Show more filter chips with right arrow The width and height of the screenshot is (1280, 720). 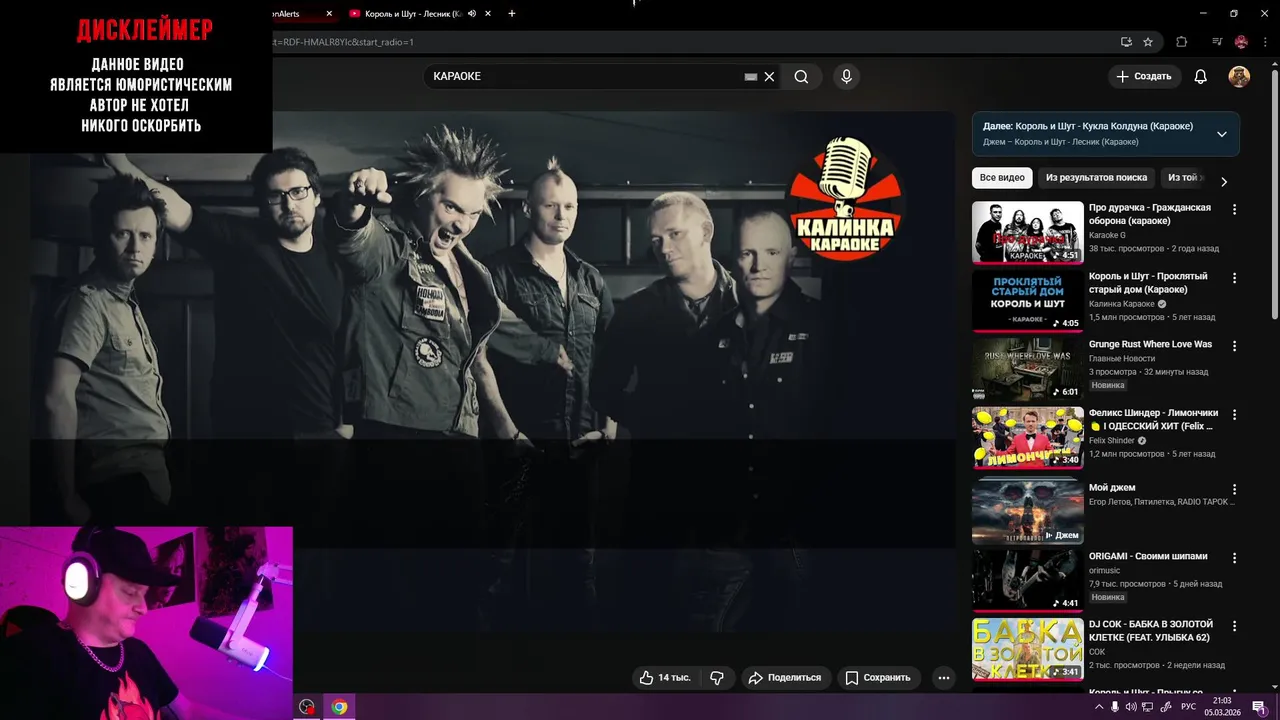click(1223, 181)
